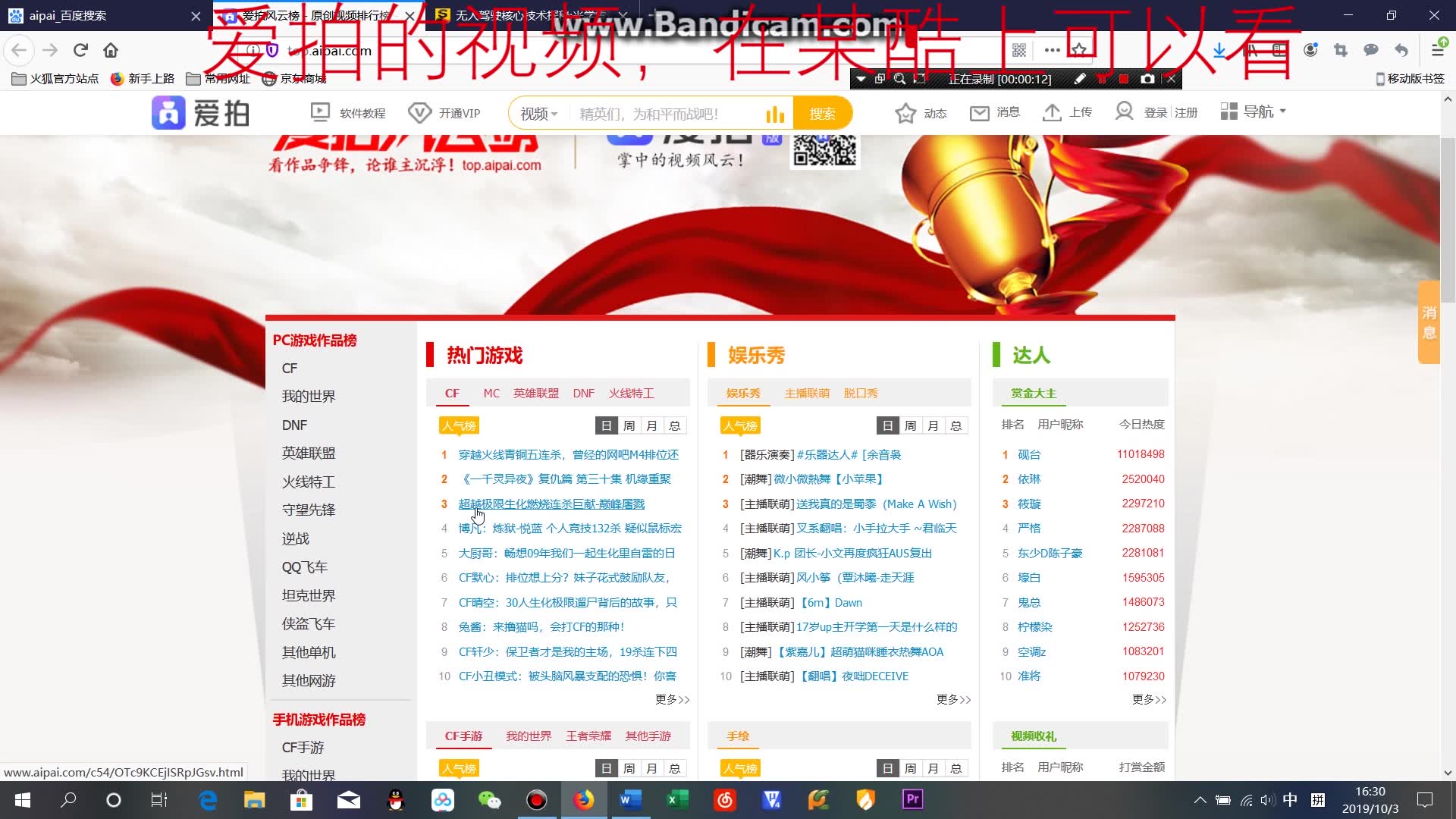This screenshot has height=819, width=1456.
Task: Open NetEase Cloud Music taskbar icon
Action: 725,799
